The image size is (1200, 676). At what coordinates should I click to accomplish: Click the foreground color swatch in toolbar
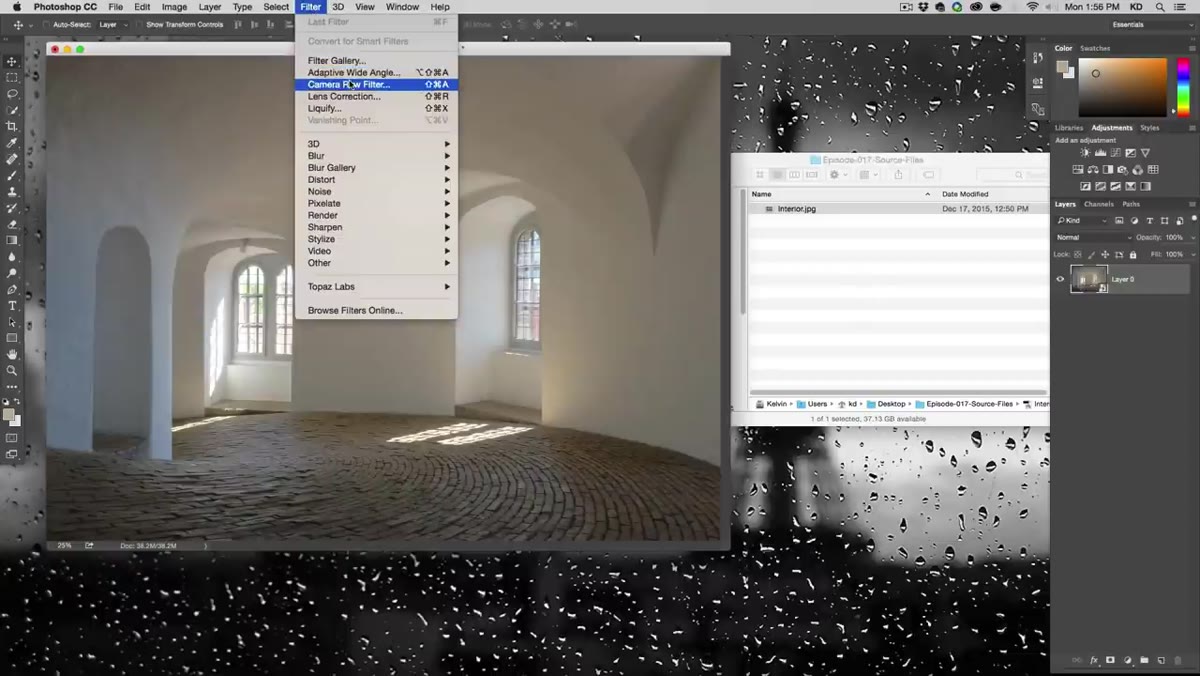pyautogui.click(x=9, y=413)
